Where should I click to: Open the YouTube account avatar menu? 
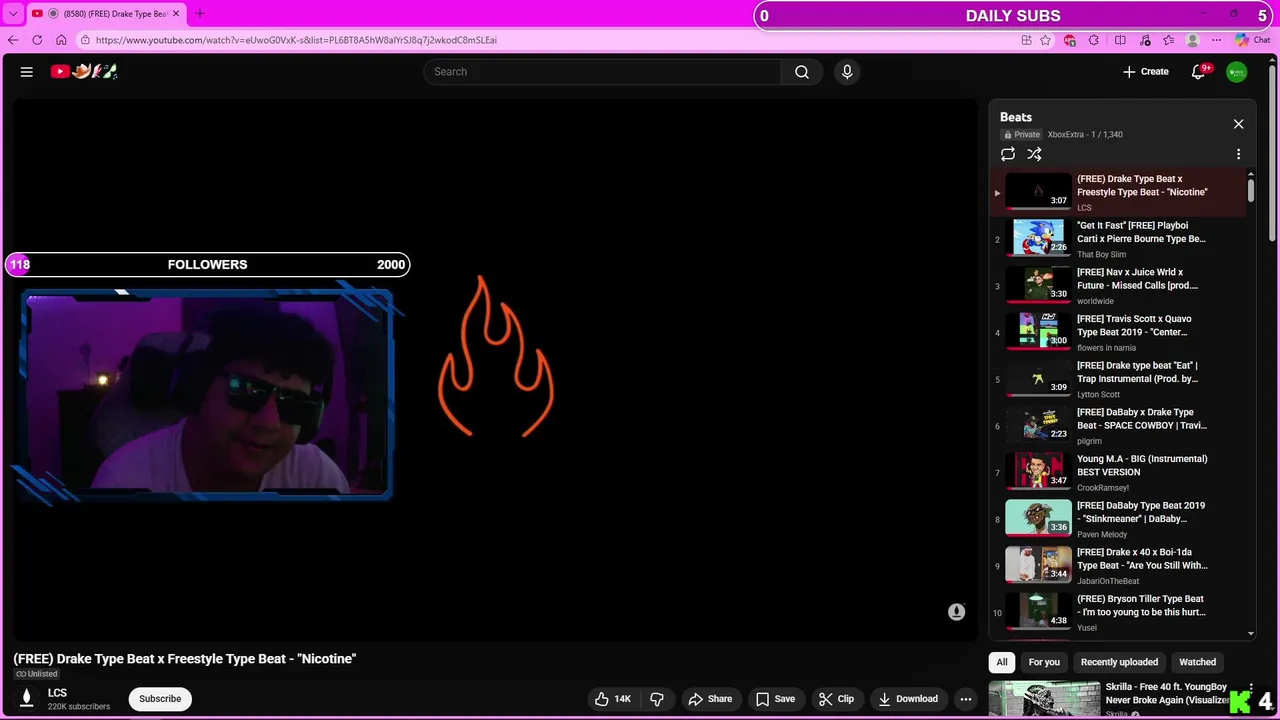tap(1237, 72)
